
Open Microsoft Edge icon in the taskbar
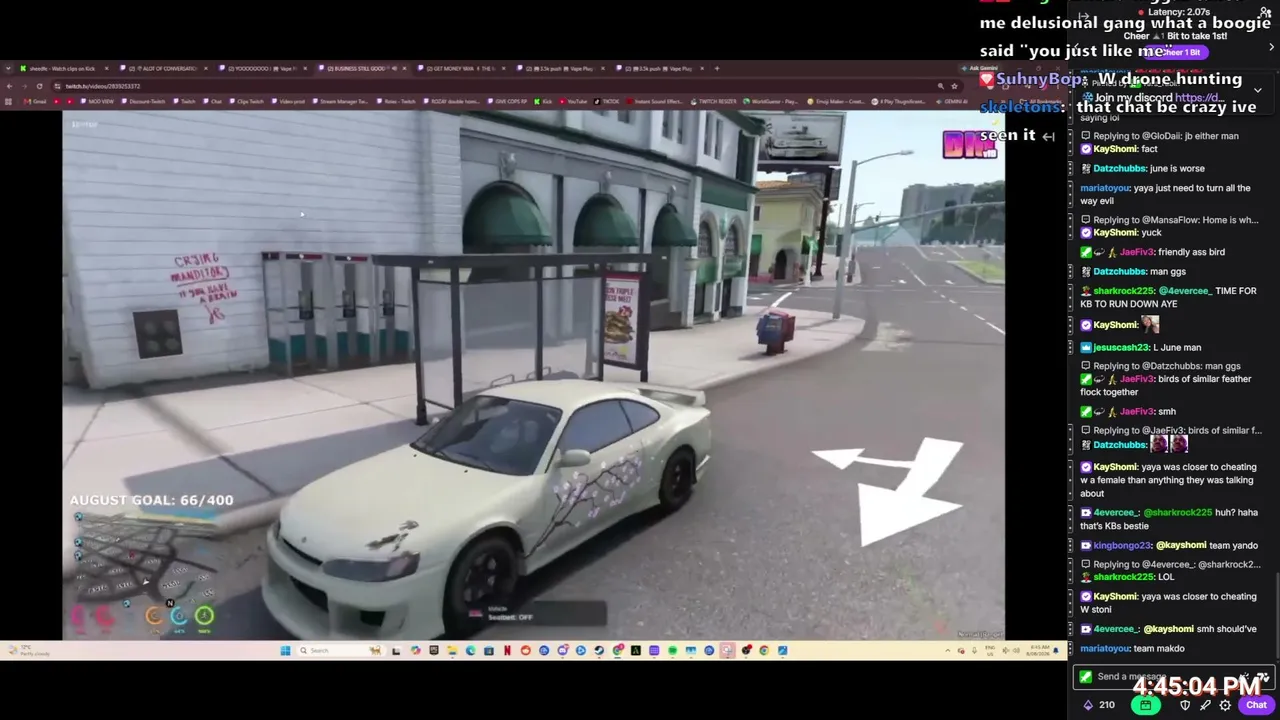tap(470, 651)
